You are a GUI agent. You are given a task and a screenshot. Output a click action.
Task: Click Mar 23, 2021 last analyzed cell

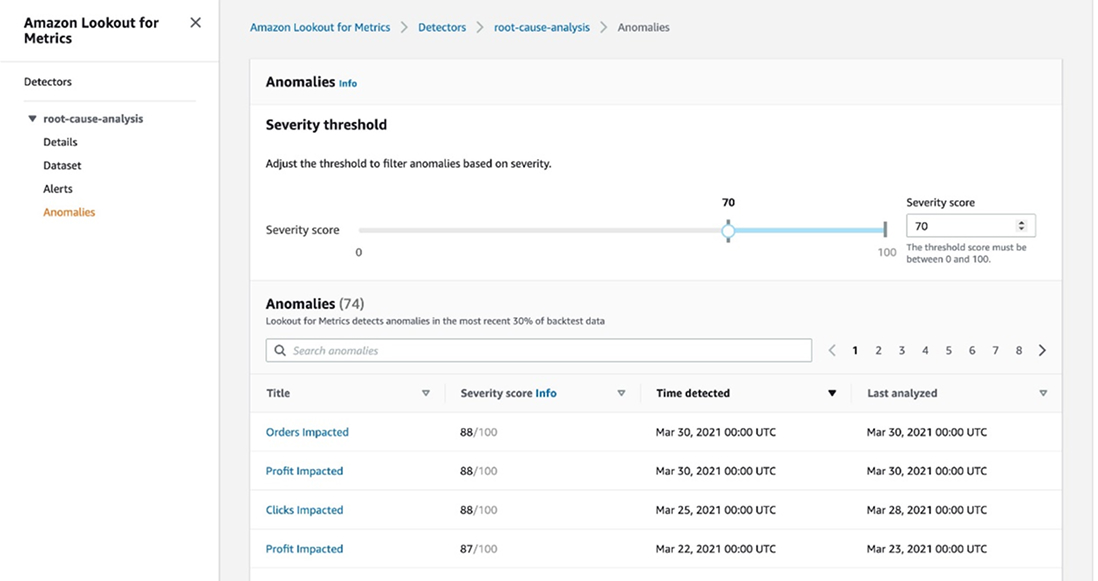click(926, 549)
